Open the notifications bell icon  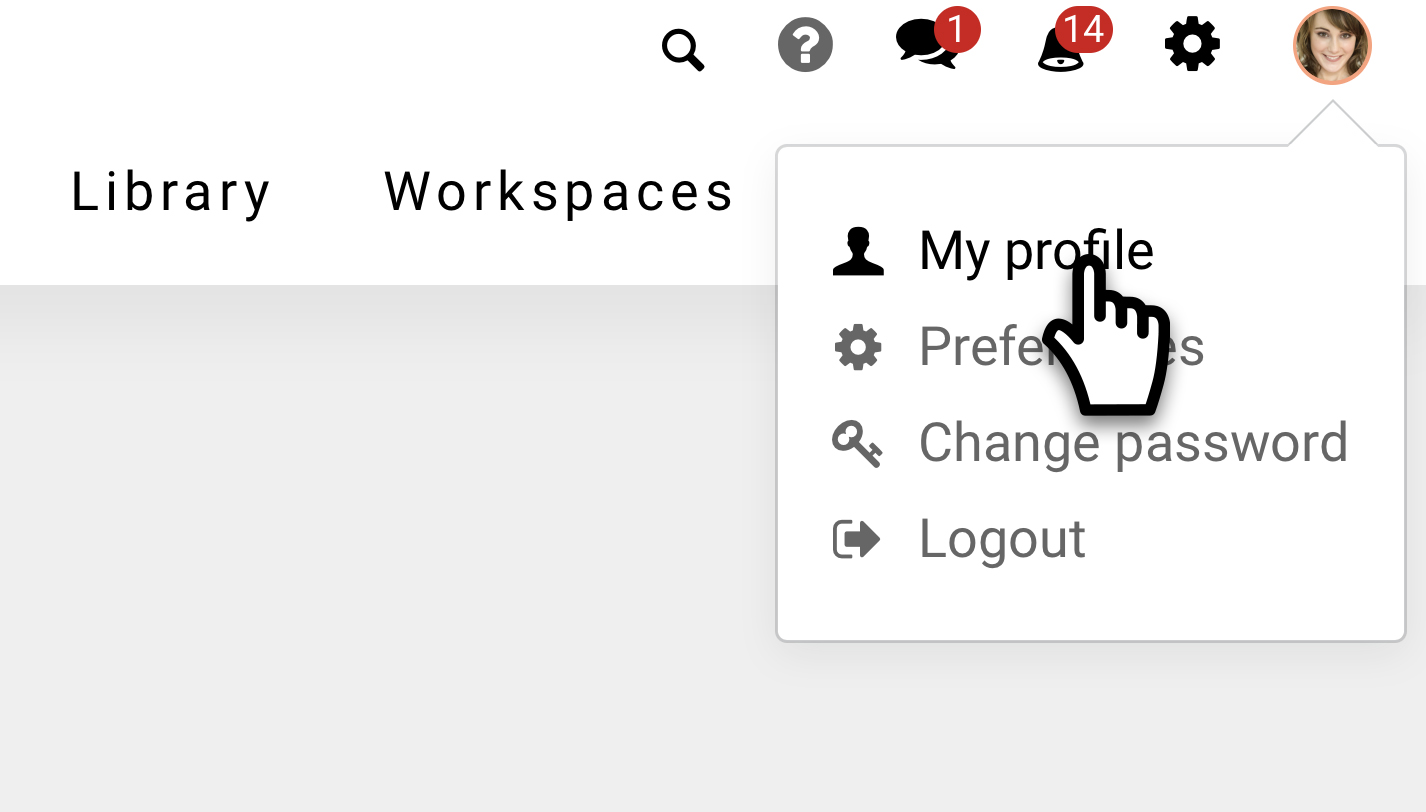point(1061,52)
